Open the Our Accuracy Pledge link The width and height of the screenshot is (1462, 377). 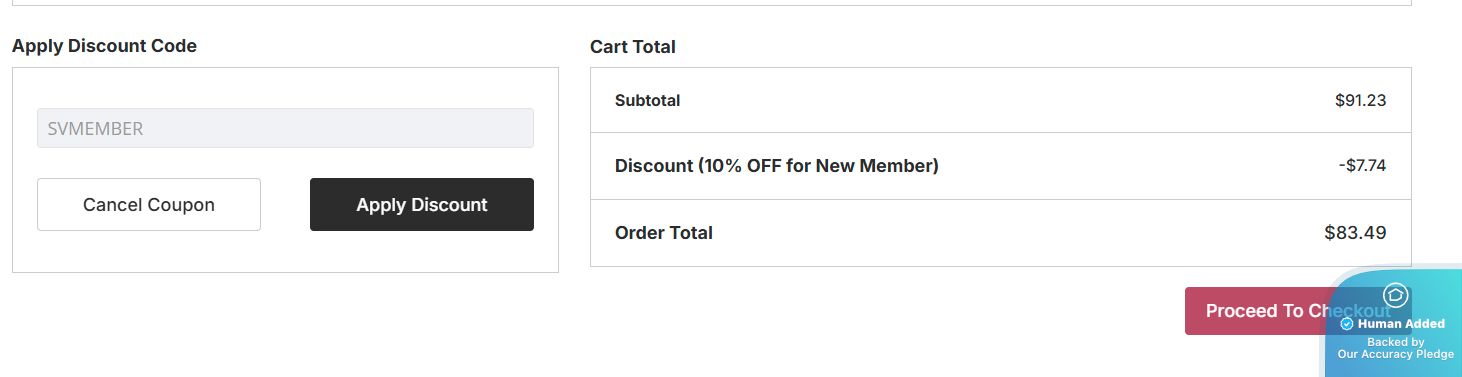click(1395, 354)
